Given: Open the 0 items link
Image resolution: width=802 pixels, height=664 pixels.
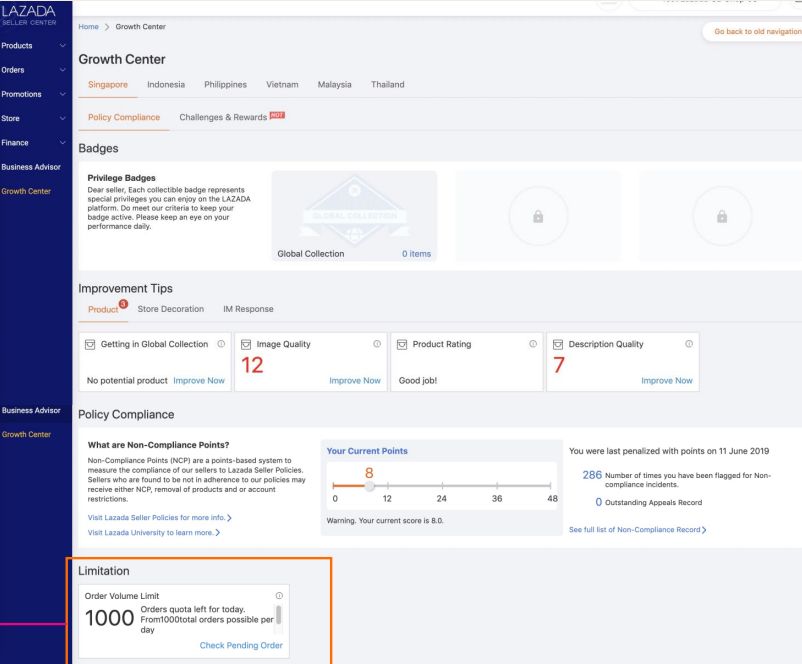Looking at the screenshot, I should [416, 254].
